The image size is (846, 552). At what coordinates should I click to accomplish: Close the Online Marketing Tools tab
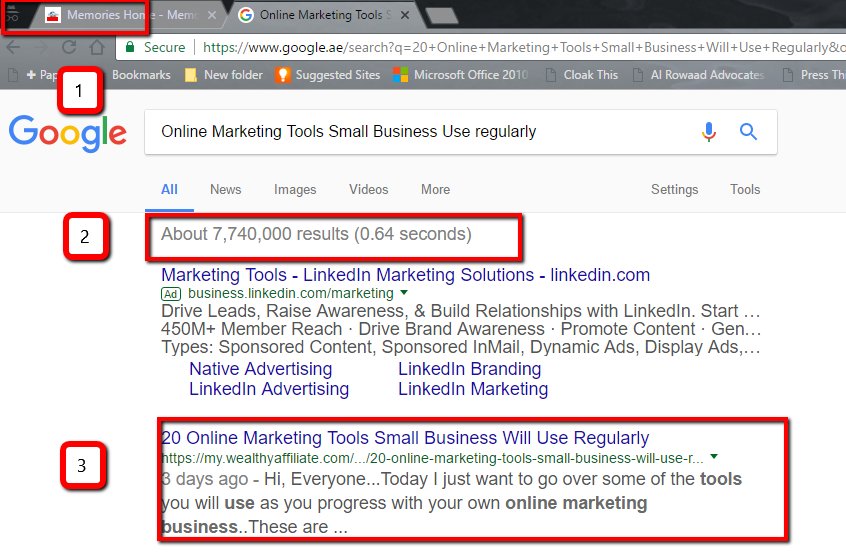(405, 15)
